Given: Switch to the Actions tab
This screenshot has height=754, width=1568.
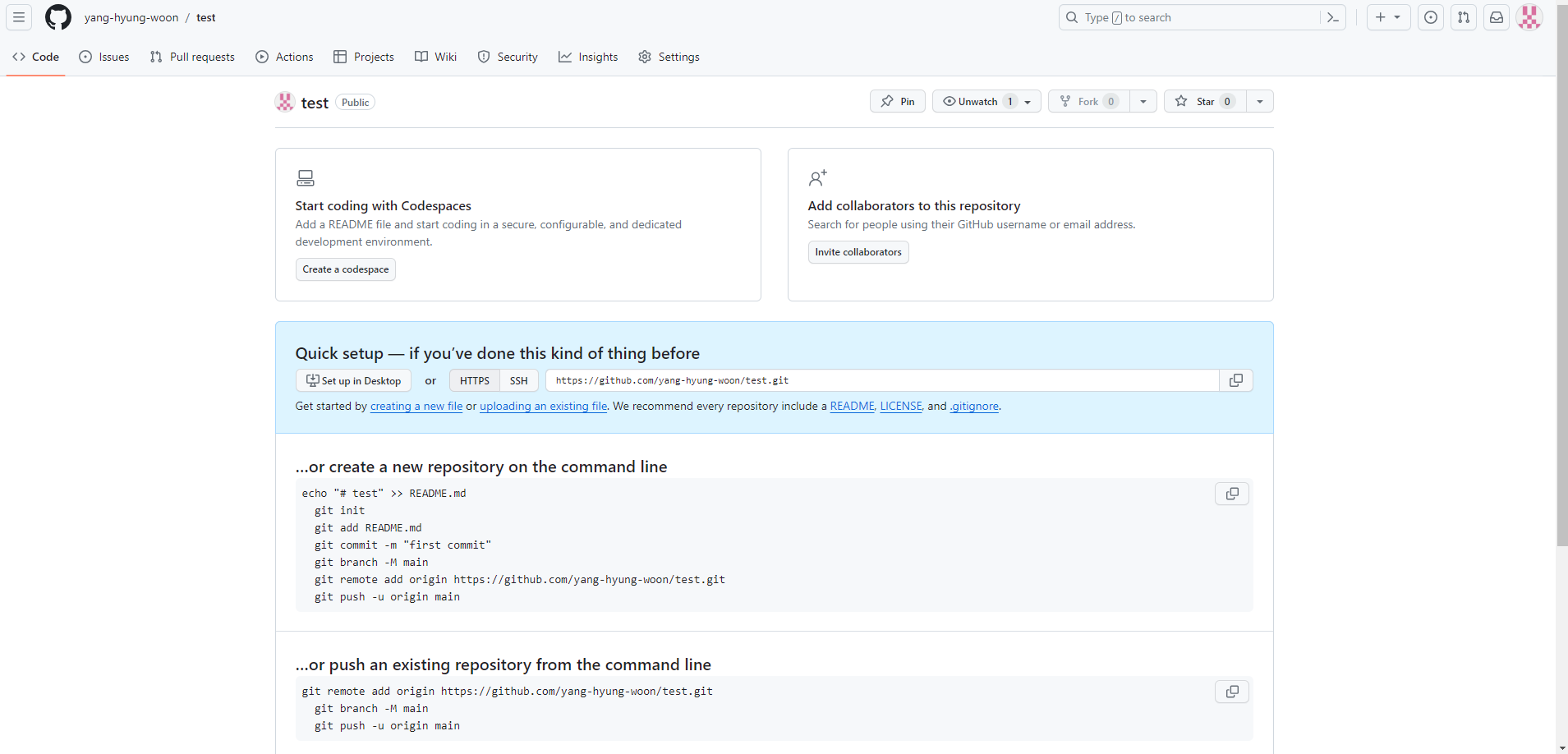Looking at the screenshot, I should click(x=284, y=57).
